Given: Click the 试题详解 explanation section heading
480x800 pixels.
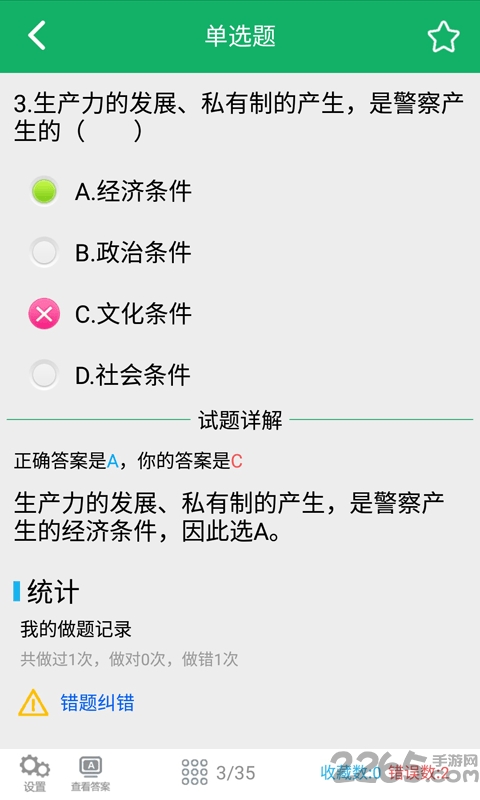Looking at the screenshot, I should click(x=240, y=420).
